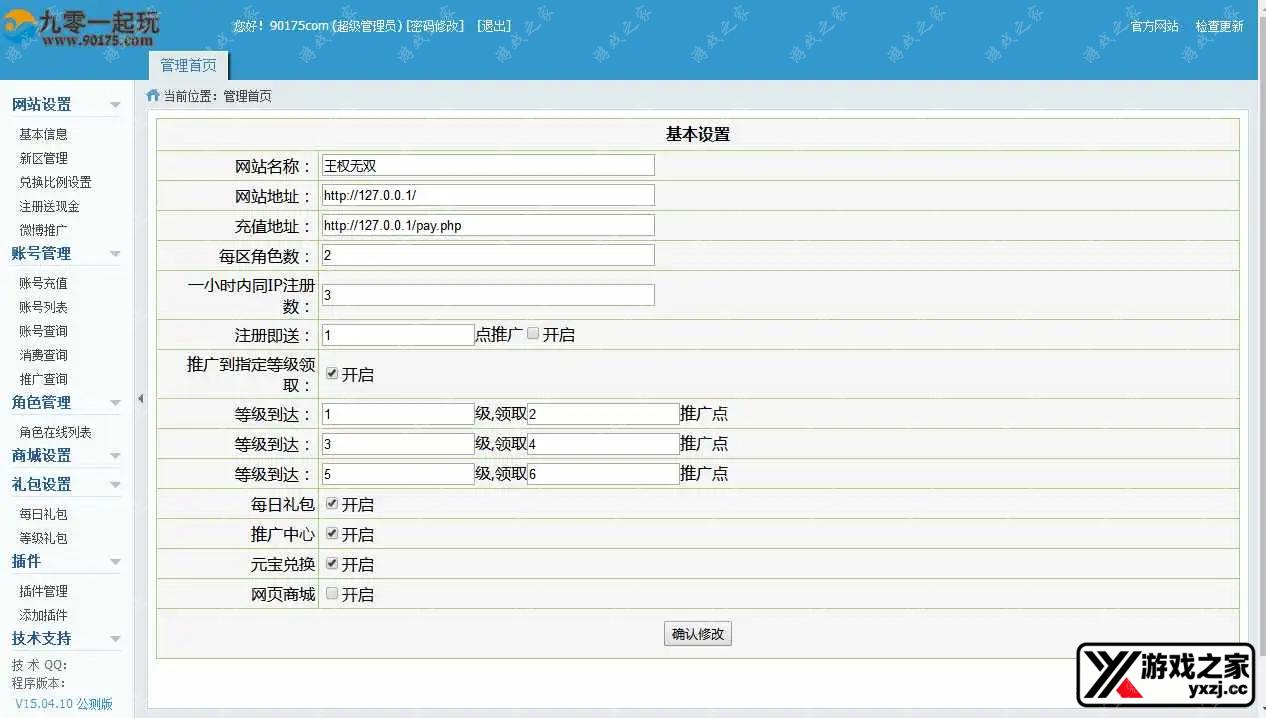Open 注册送现金 in the sidebar

[49, 206]
